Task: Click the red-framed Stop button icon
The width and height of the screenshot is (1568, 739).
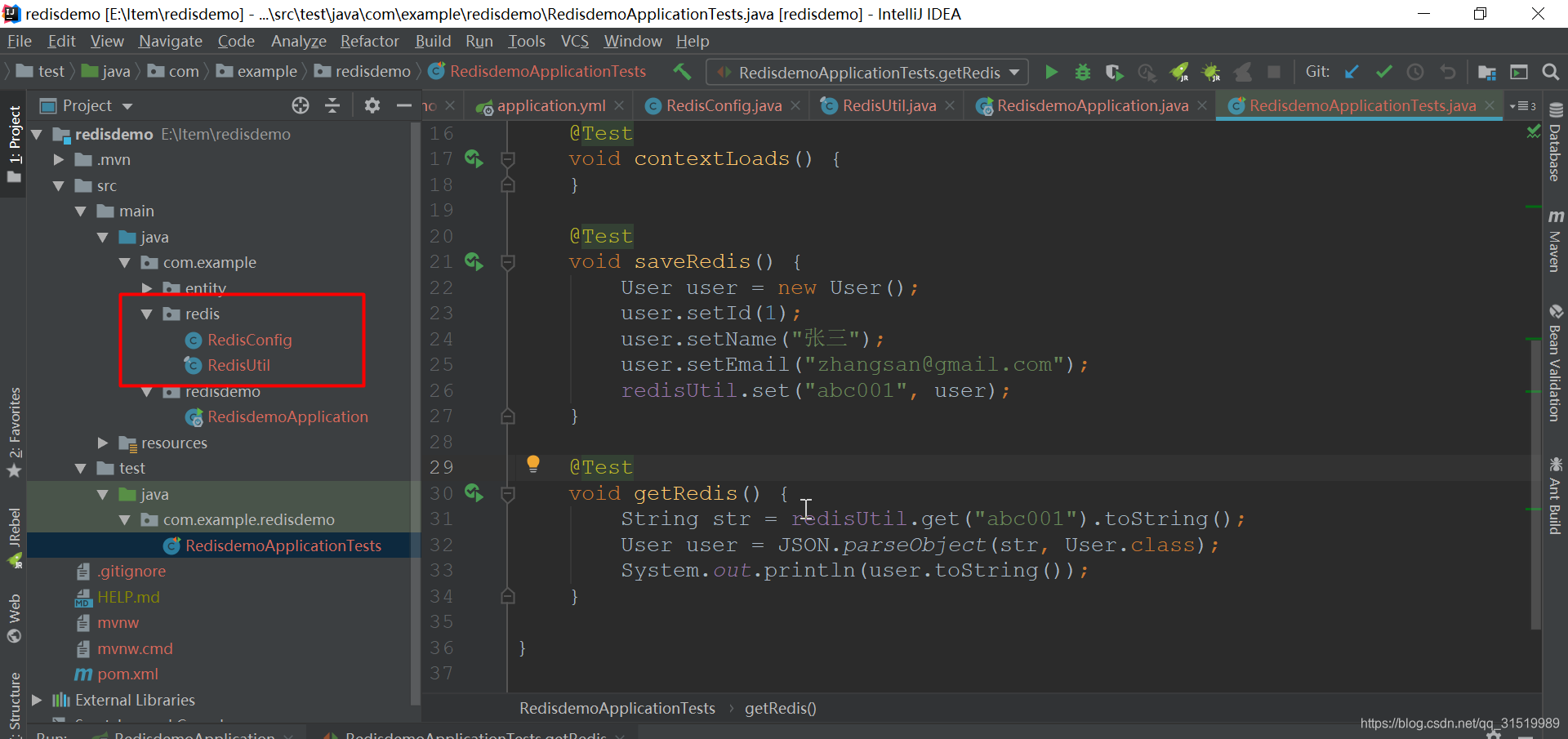Action: [1273, 72]
